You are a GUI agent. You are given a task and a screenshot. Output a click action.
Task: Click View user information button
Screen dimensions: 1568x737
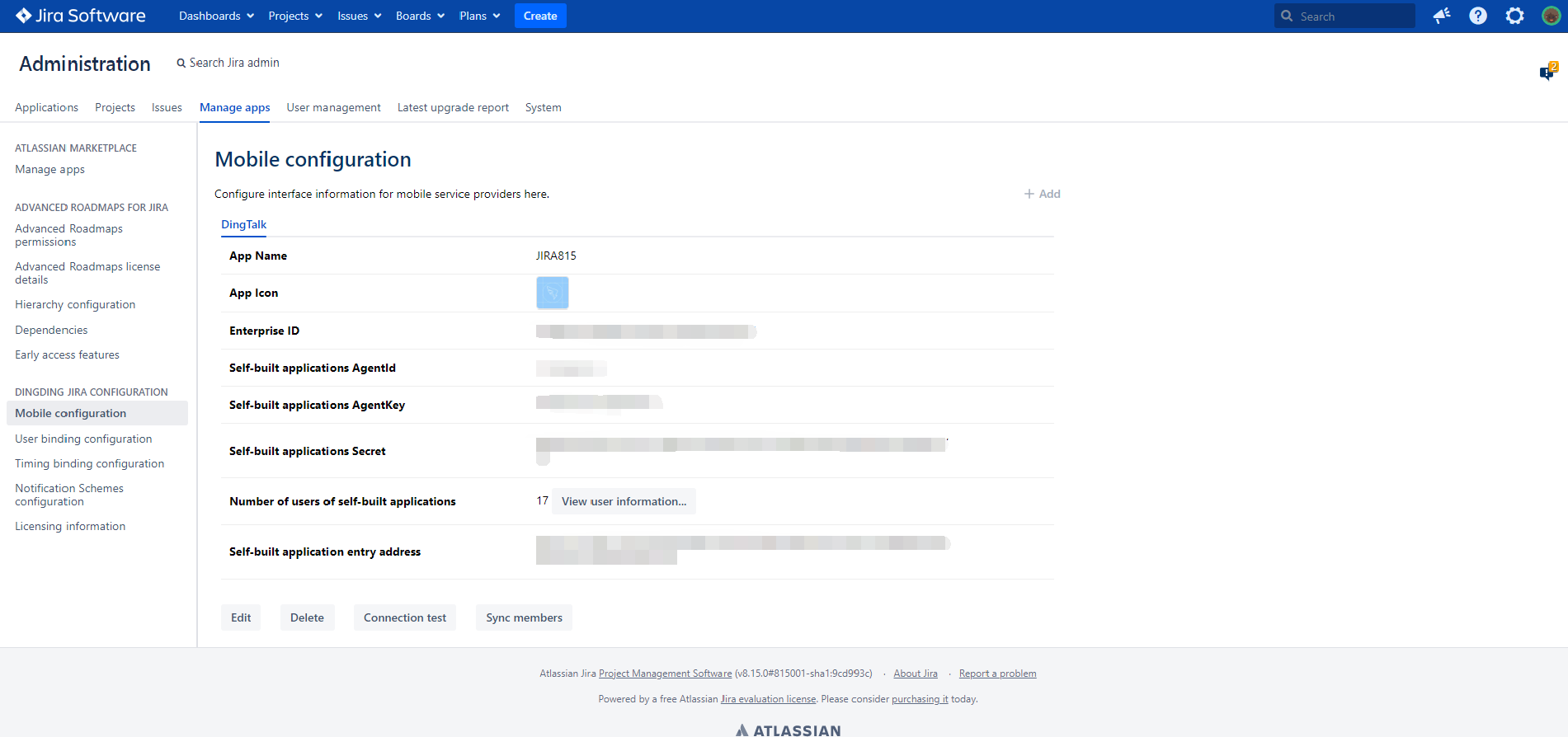click(624, 501)
